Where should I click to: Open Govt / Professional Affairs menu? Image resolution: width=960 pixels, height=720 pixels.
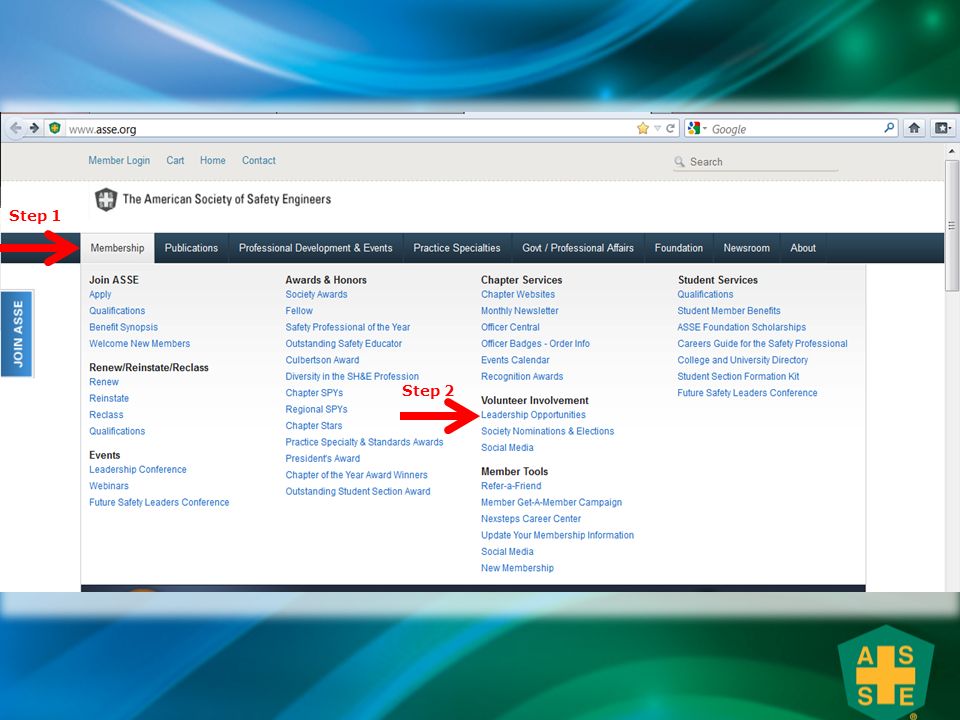(x=578, y=248)
